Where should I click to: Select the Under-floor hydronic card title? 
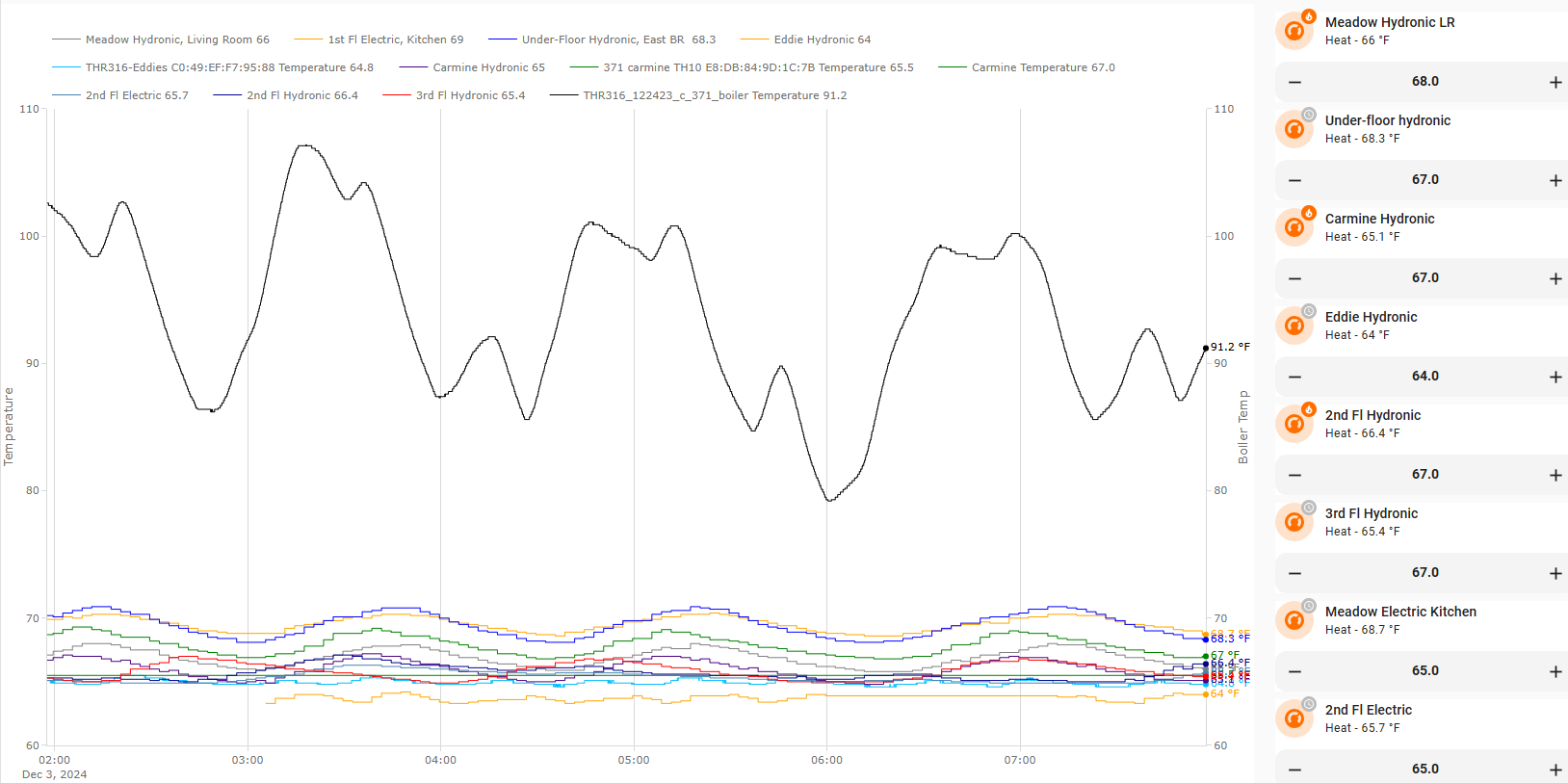1388,120
